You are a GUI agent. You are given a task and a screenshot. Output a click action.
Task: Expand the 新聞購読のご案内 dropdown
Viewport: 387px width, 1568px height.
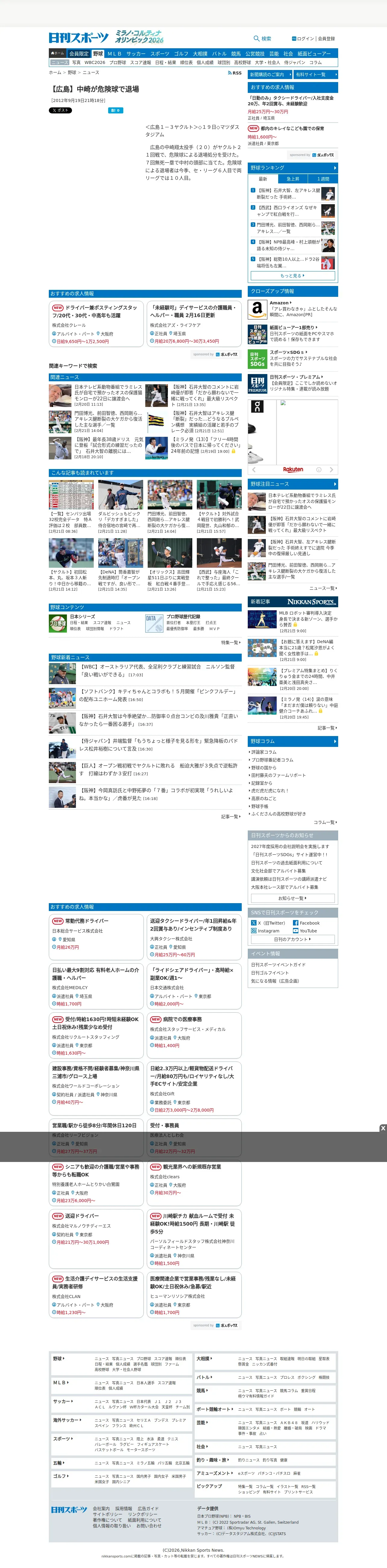tap(269, 74)
